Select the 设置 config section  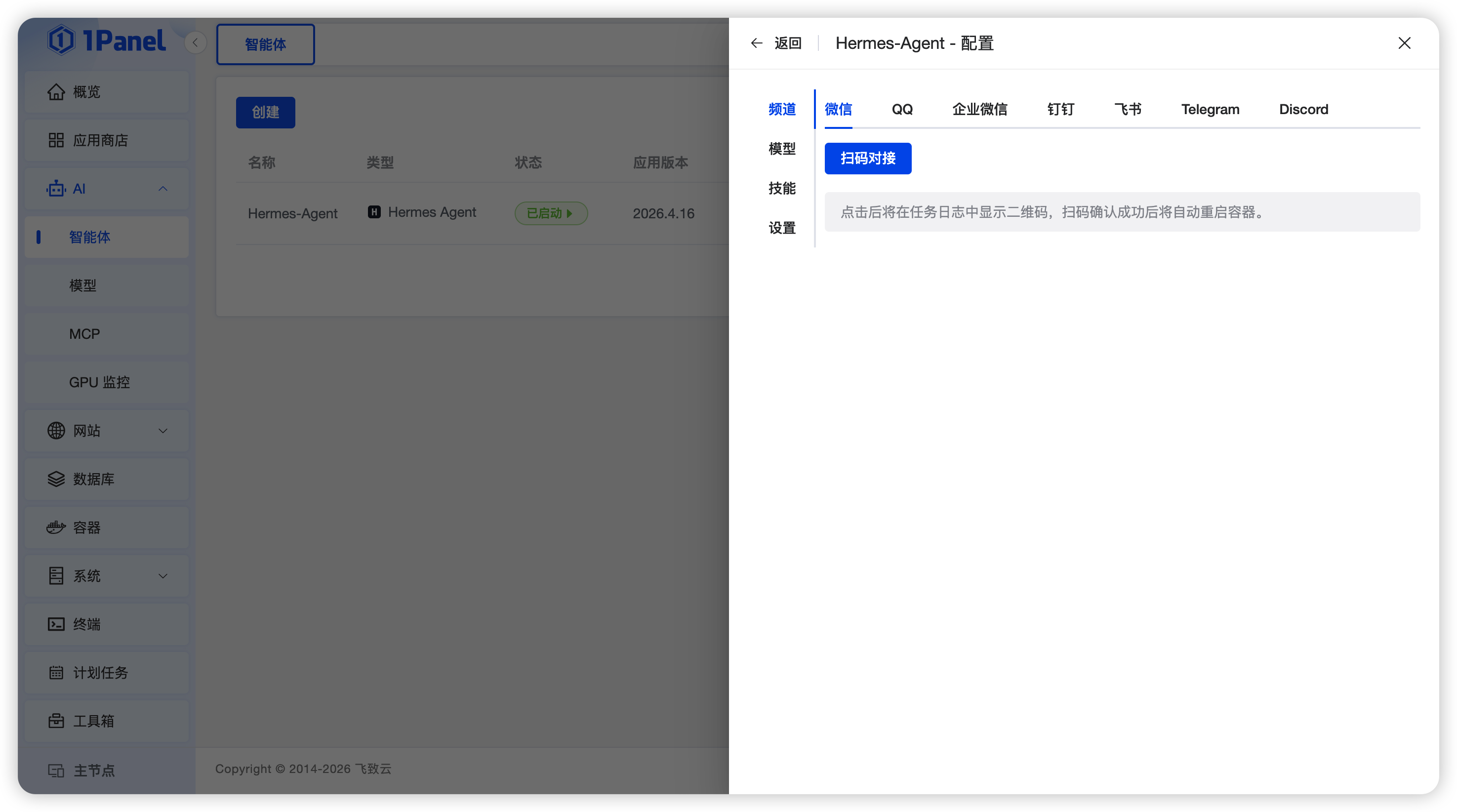(x=782, y=228)
